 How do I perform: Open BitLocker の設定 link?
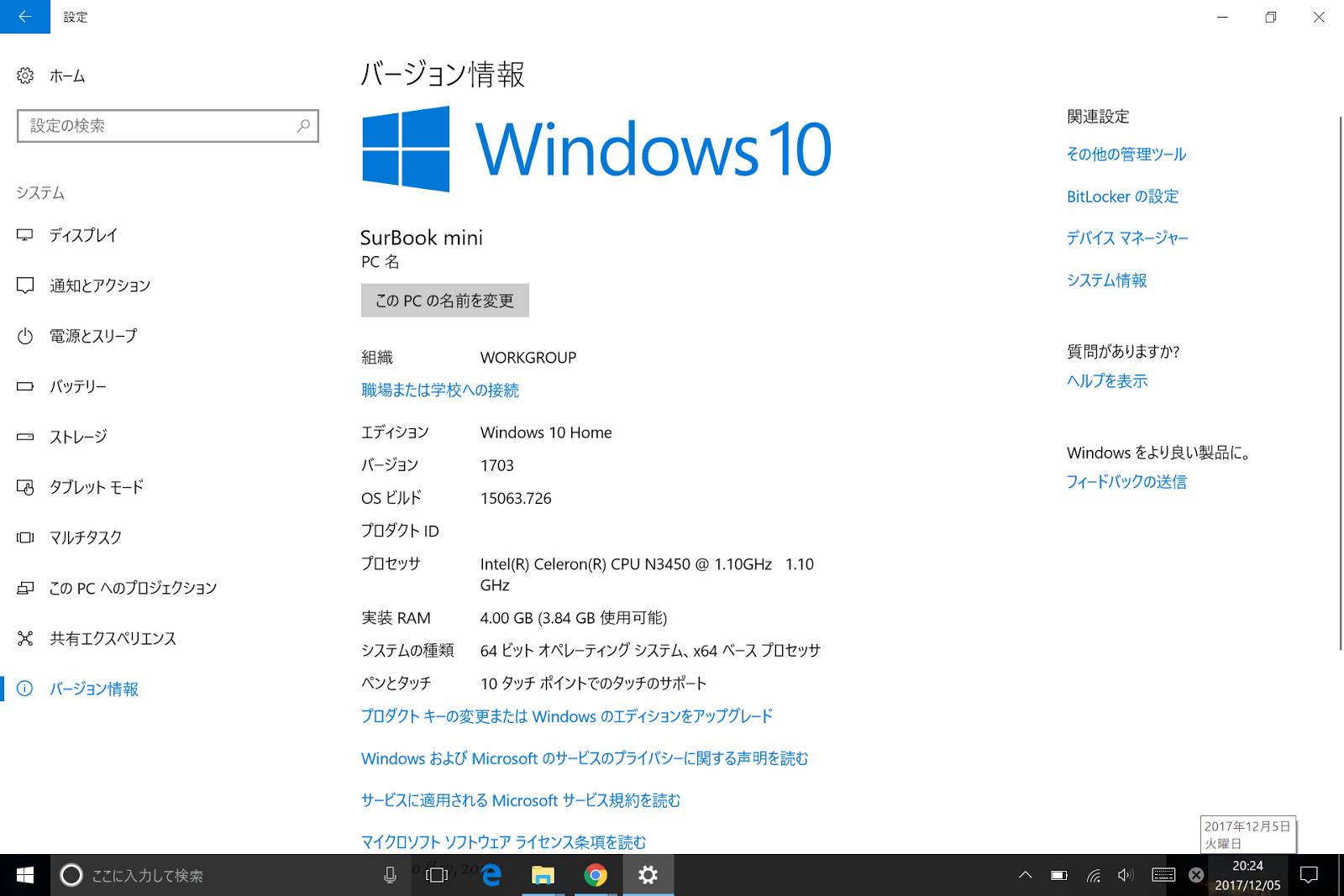coord(1122,196)
